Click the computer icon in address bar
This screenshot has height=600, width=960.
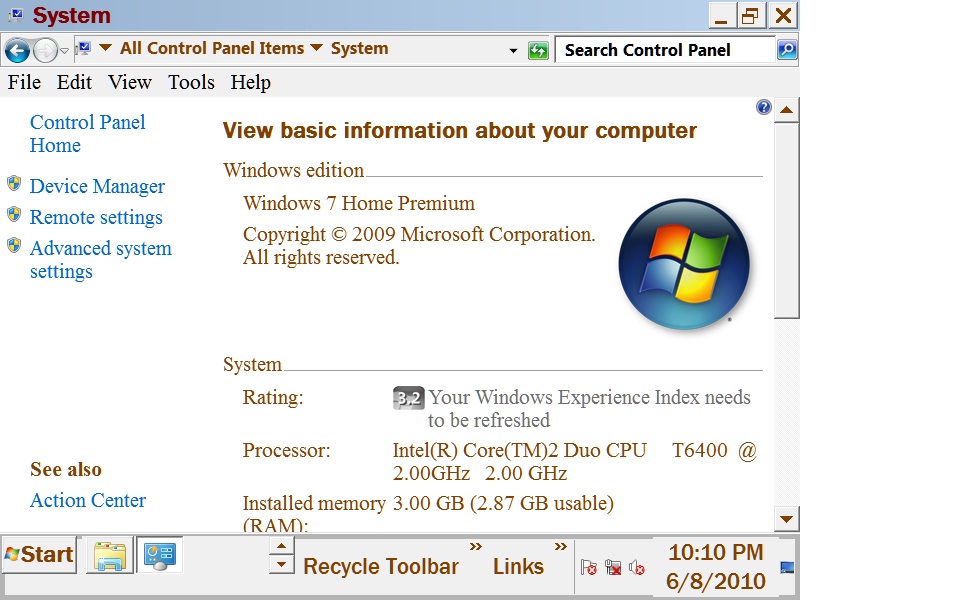84,48
